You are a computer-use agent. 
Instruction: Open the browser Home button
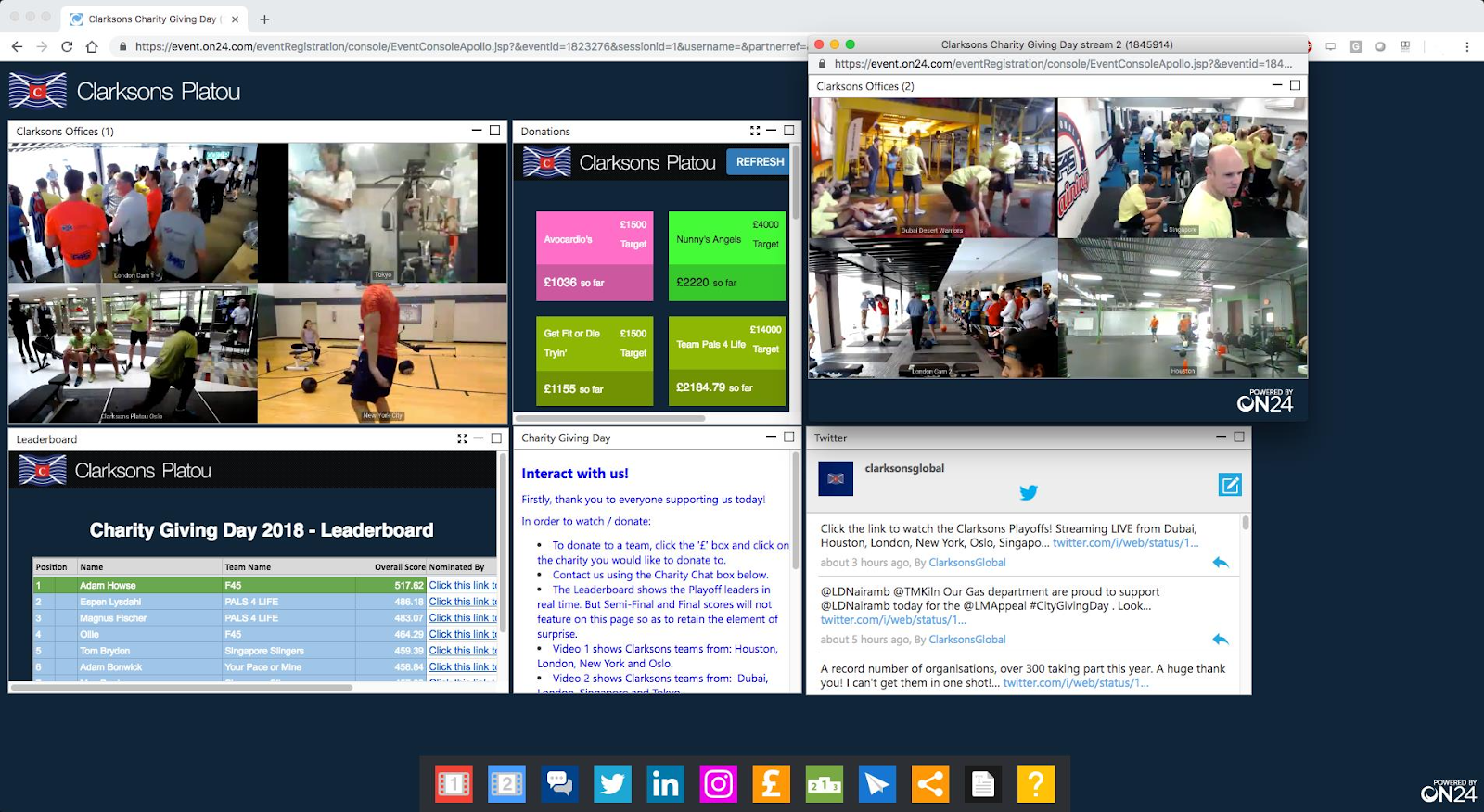click(92, 46)
